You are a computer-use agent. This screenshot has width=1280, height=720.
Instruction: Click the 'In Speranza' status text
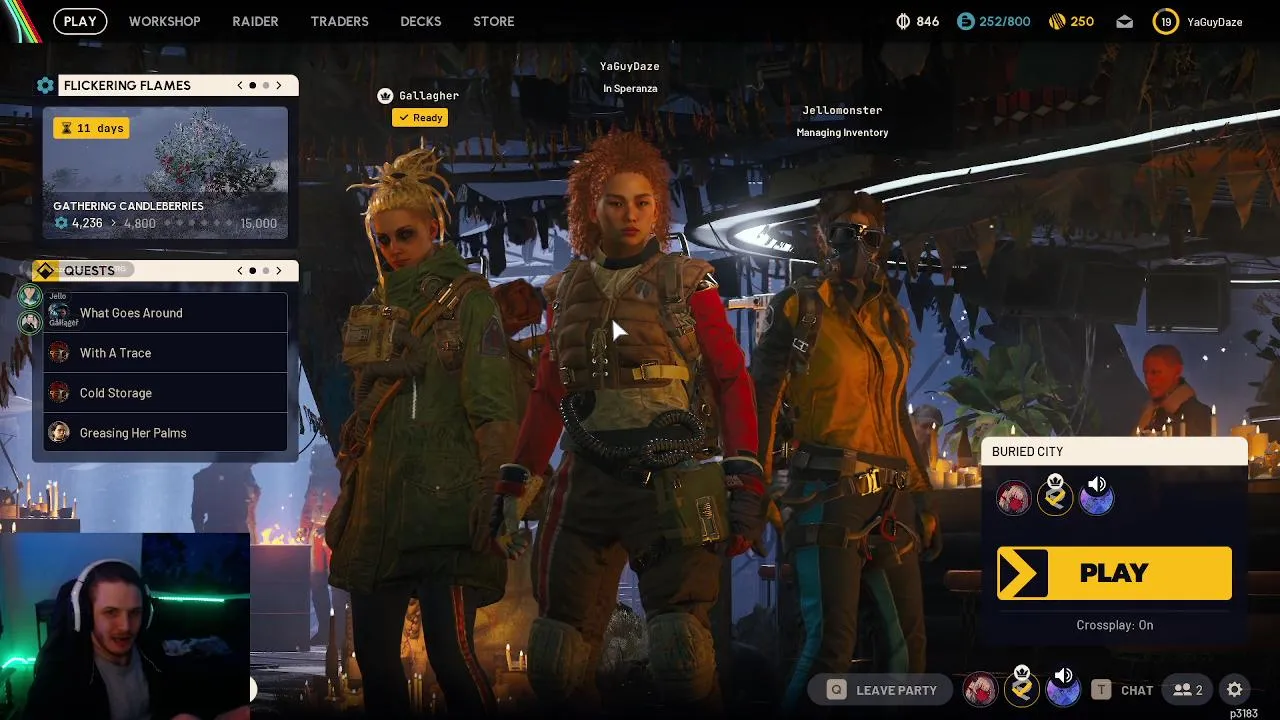[x=630, y=88]
